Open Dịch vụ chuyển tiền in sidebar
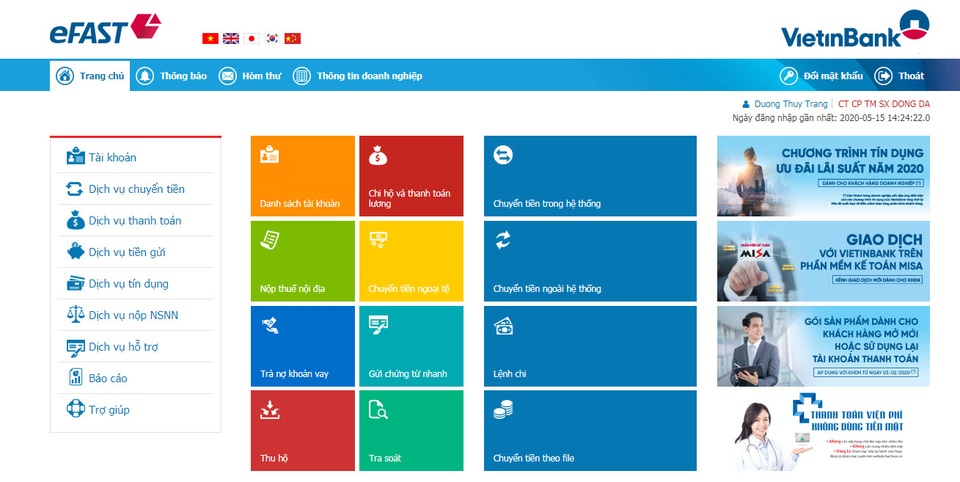 (x=136, y=189)
